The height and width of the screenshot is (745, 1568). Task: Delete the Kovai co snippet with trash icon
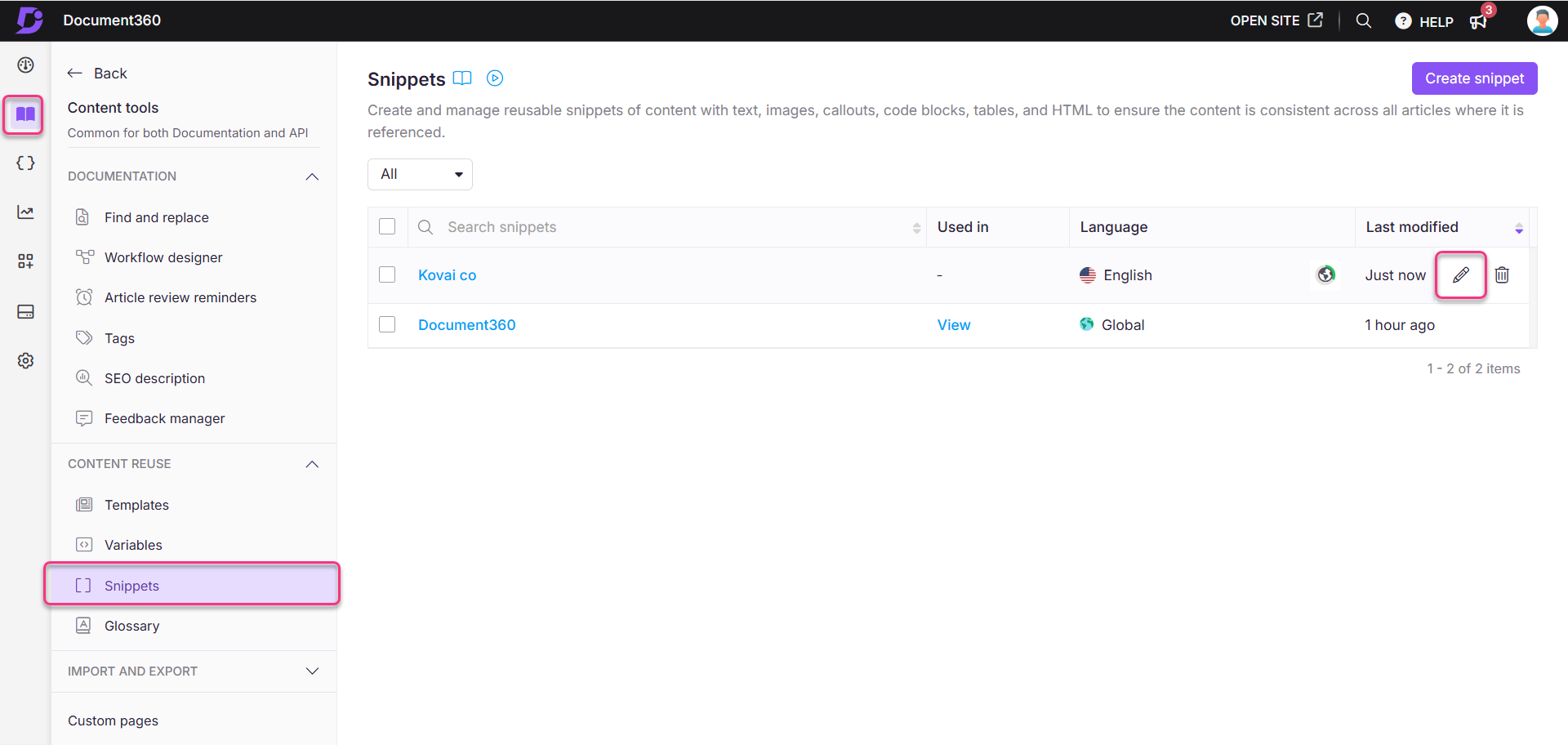tap(1502, 275)
